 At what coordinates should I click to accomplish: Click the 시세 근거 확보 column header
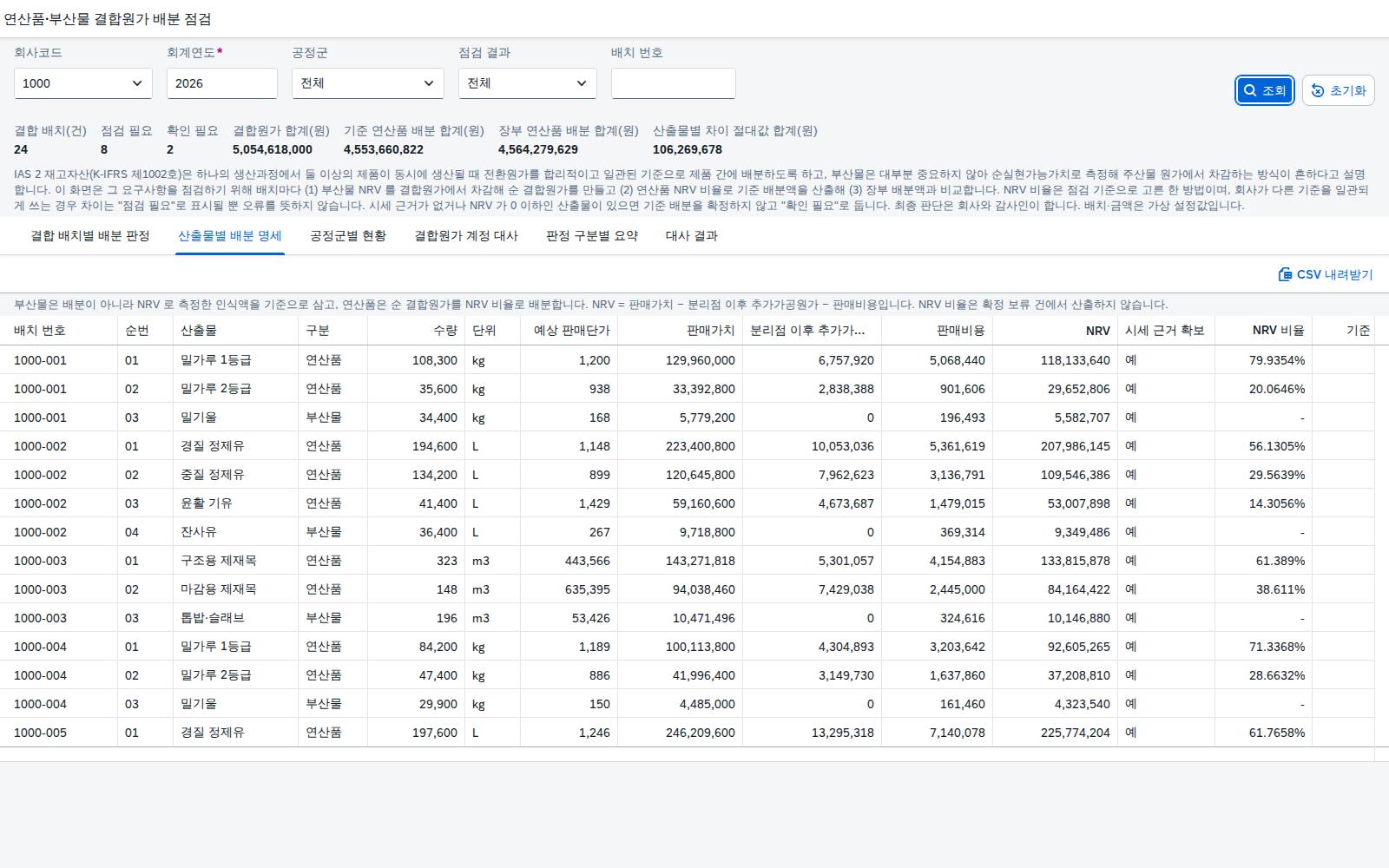(x=1165, y=330)
